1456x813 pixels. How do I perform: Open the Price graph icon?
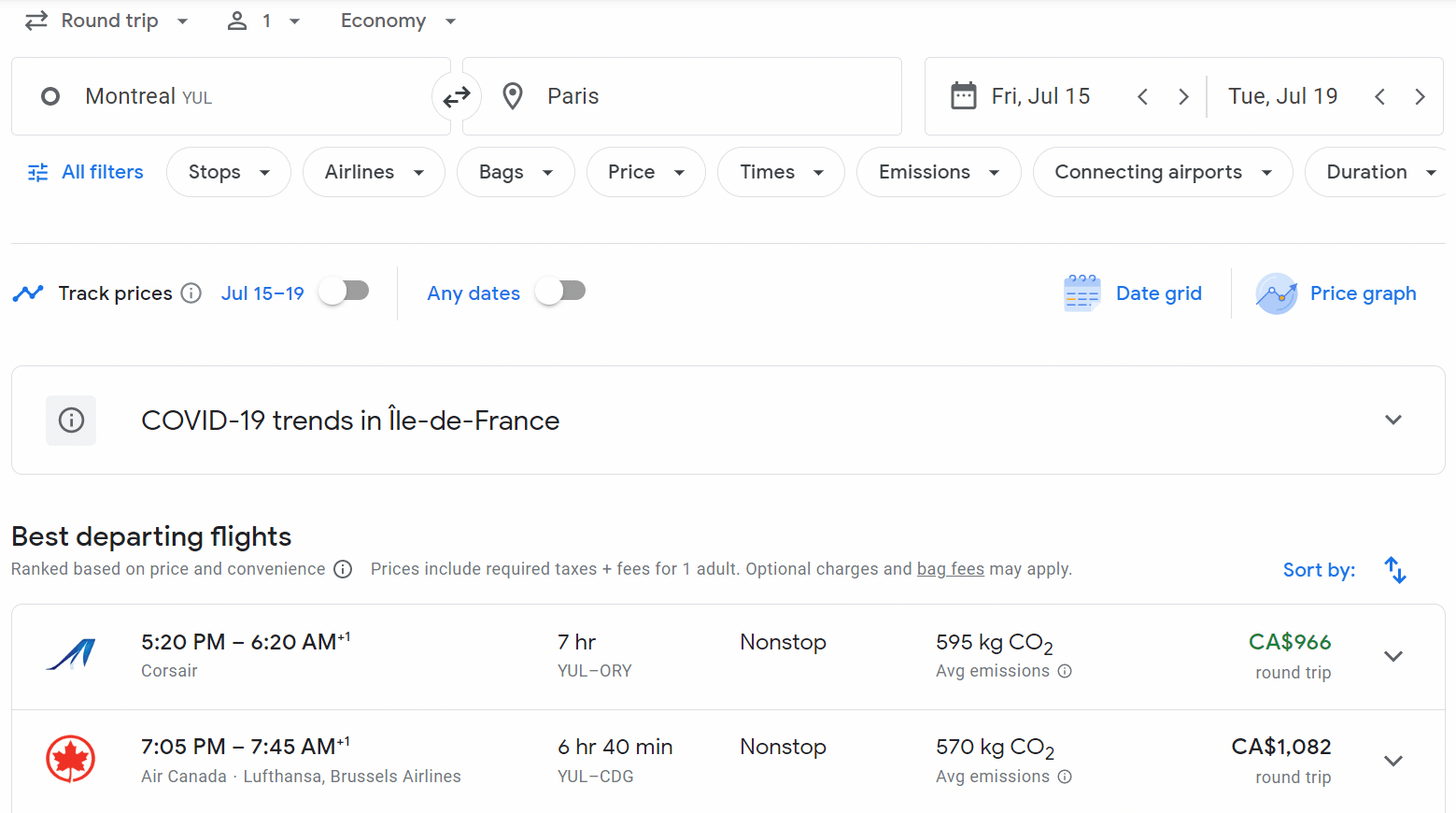point(1276,293)
